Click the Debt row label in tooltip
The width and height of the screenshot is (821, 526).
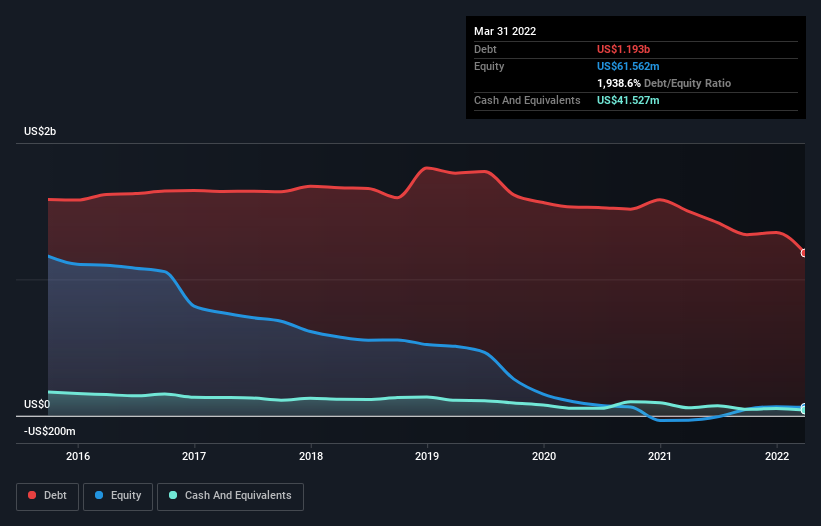tap(485, 49)
